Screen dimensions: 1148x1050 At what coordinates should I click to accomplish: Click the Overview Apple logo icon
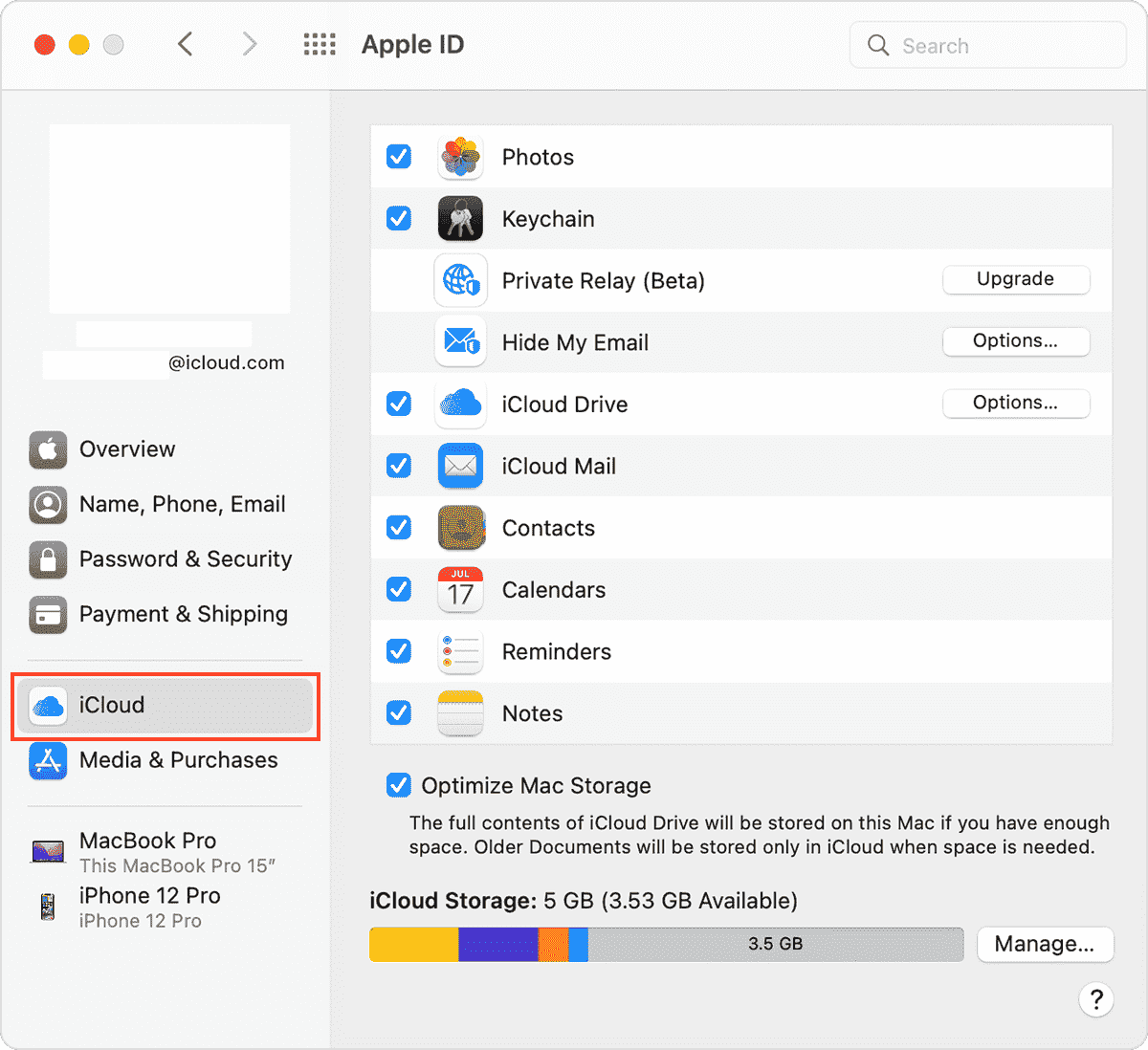tap(48, 449)
